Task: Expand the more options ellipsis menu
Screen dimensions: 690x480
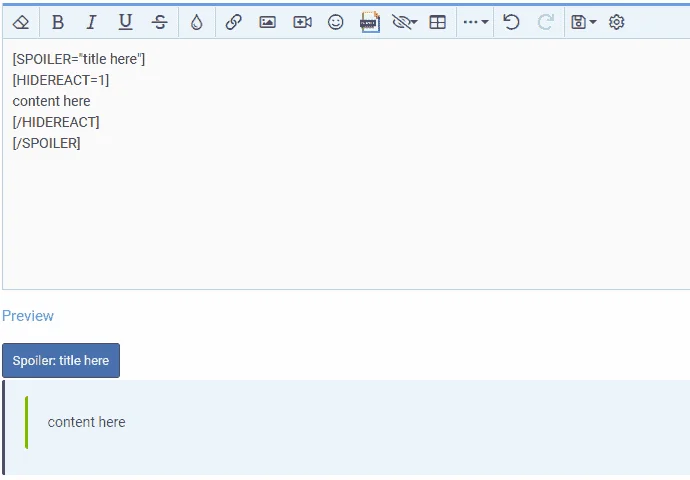Action: click(476, 22)
